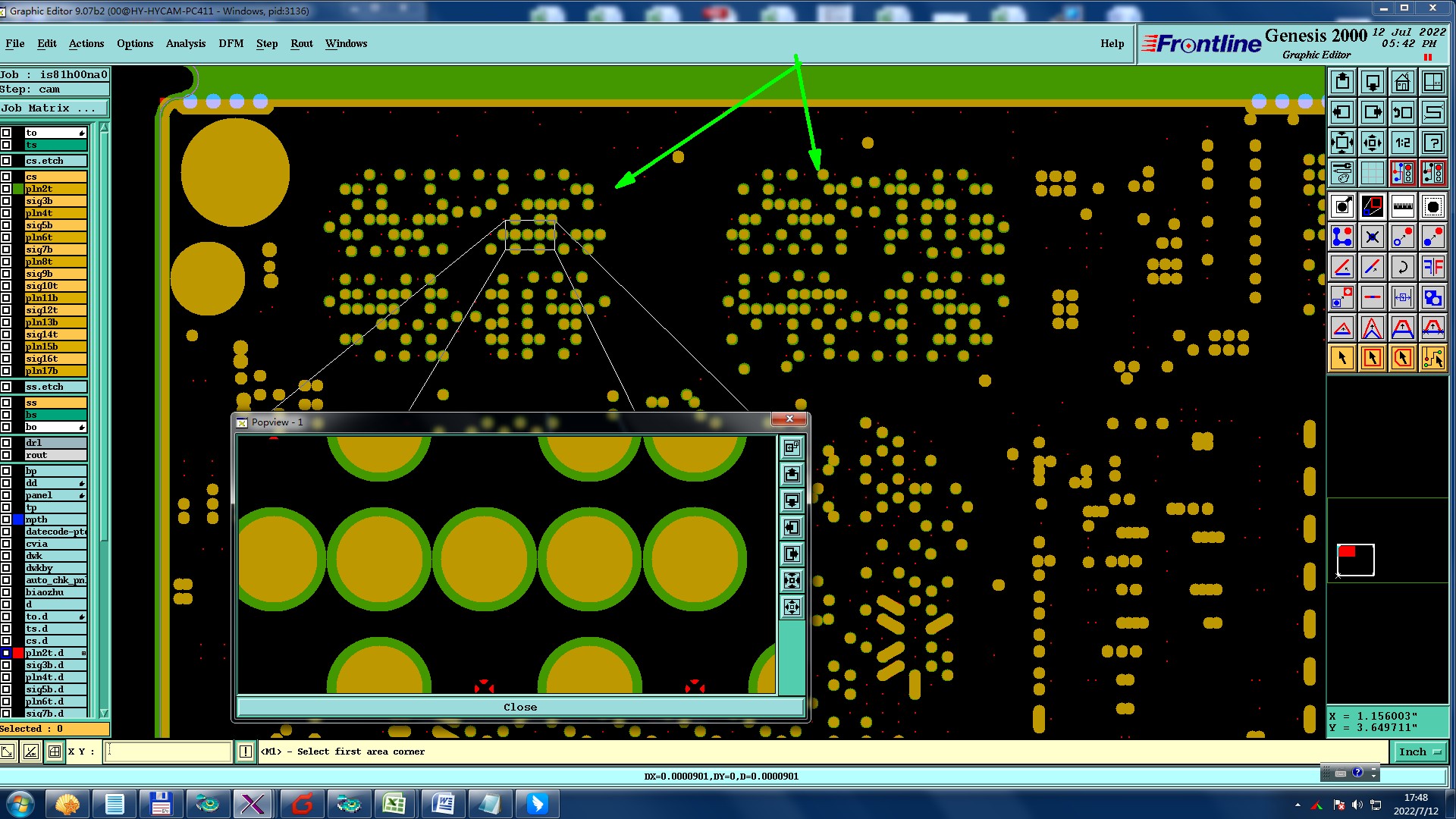Select the measurement ruler tool

1402,206
